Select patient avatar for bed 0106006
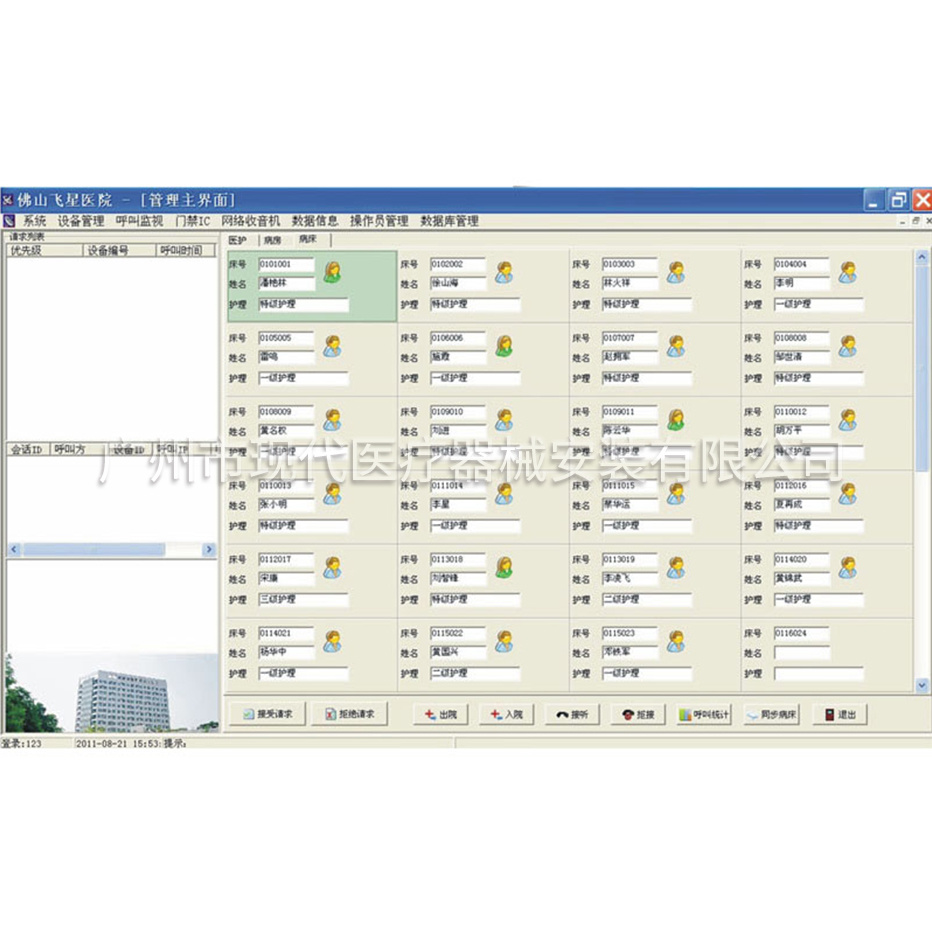The width and height of the screenshot is (932, 933). click(504, 345)
